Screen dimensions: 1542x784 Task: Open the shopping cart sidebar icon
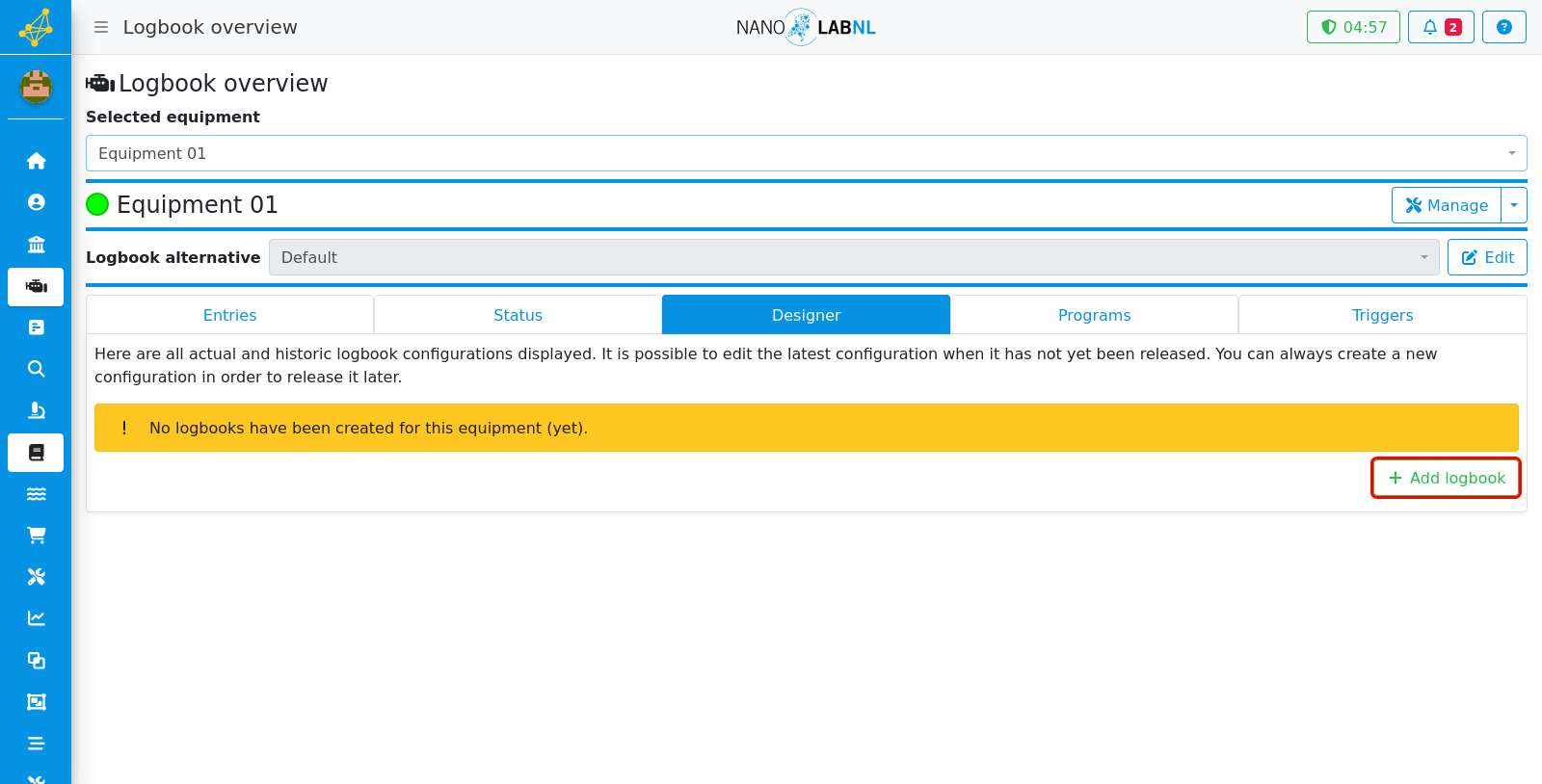[x=36, y=536]
